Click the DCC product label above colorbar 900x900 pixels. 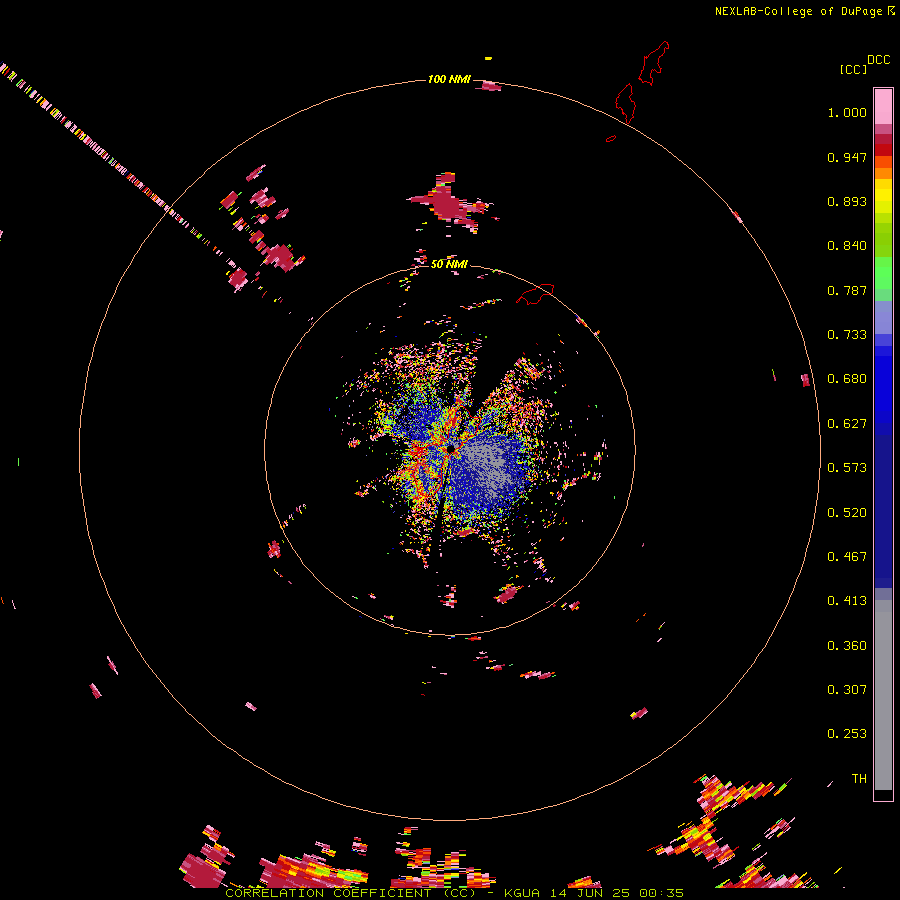click(878, 60)
